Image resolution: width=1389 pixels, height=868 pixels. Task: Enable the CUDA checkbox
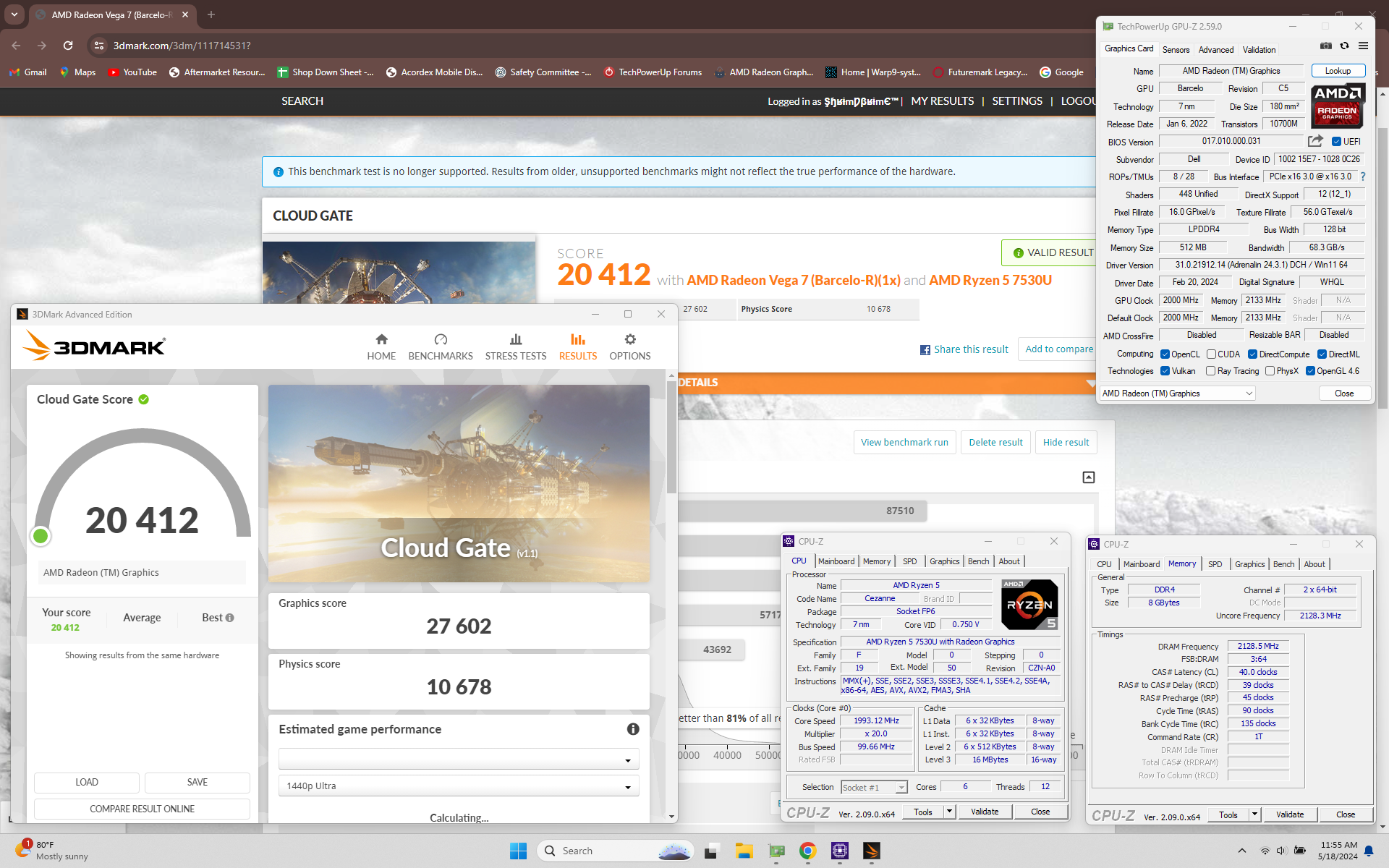1211,354
